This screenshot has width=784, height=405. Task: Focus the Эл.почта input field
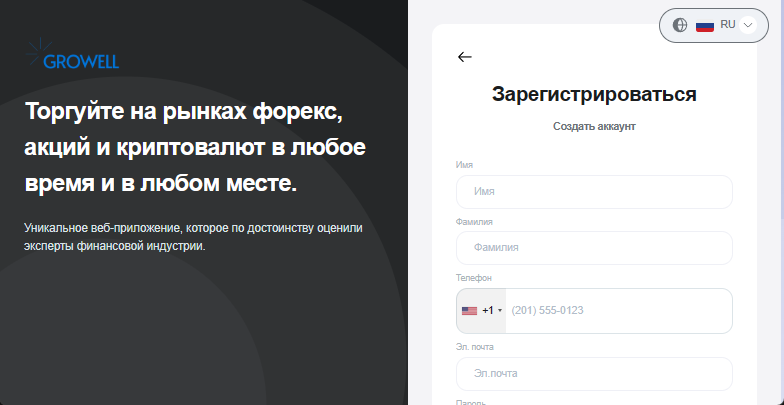pyautogui.click(x=594, y=374)
